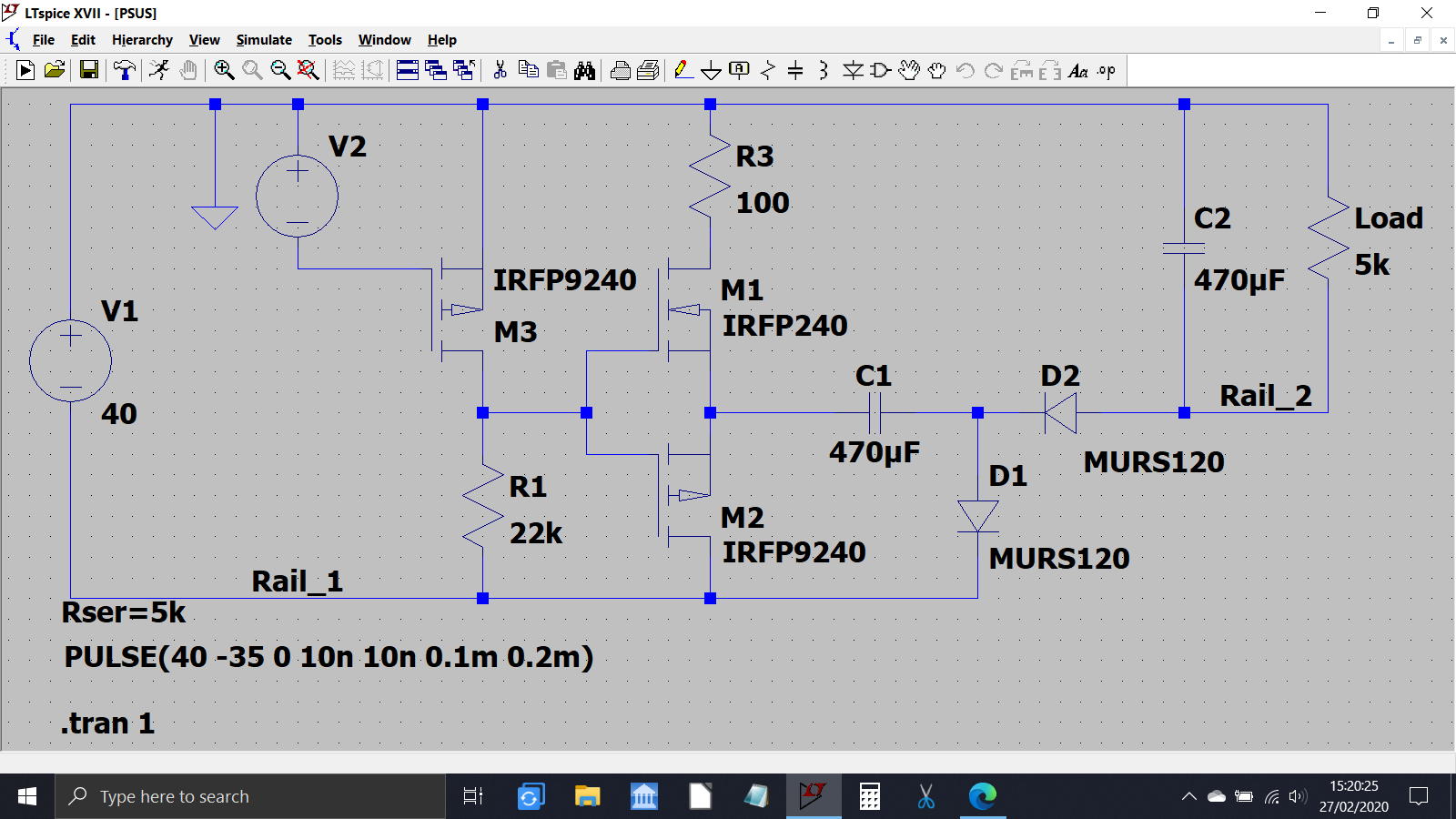
Task: Open Calculator from the taskbar
Action: click(870, 797)
